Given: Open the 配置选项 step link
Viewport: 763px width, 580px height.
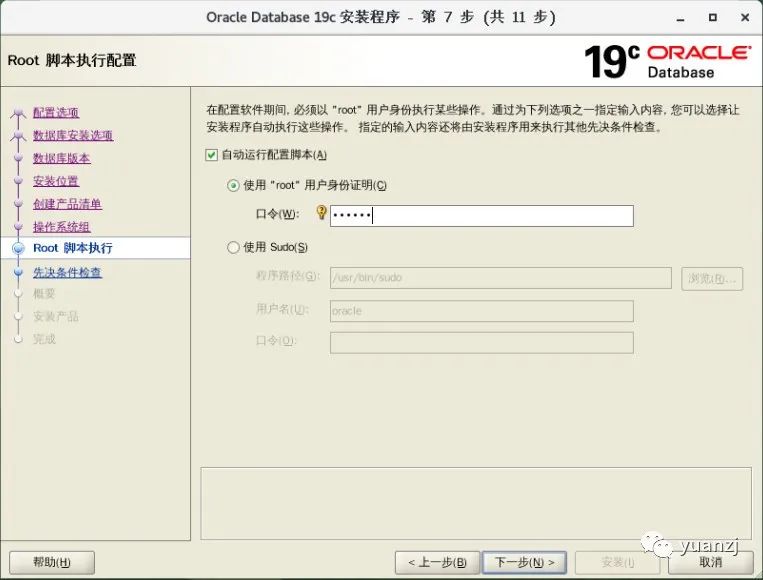Looking at the screenshot, I should click(56, 112).
